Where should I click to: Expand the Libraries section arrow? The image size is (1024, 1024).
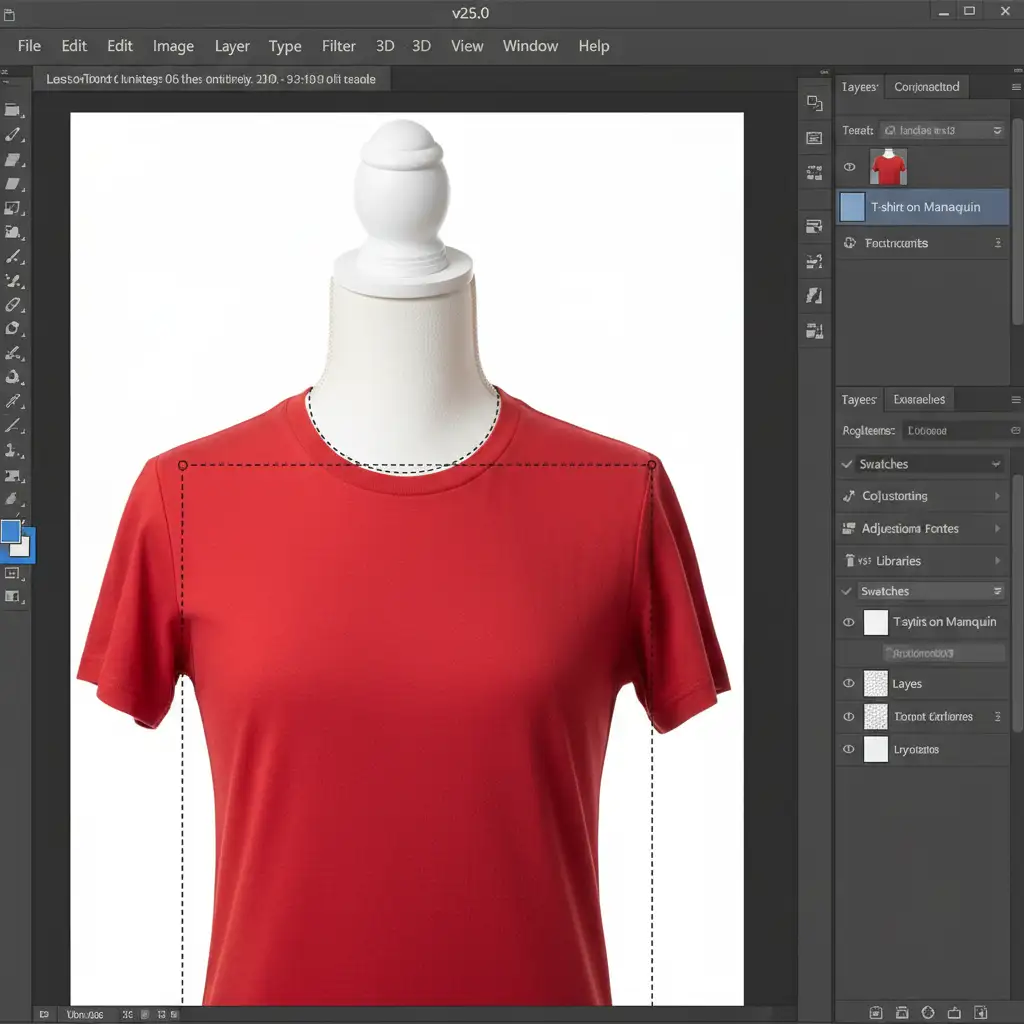pyautogui.click(x=997, y=561)
